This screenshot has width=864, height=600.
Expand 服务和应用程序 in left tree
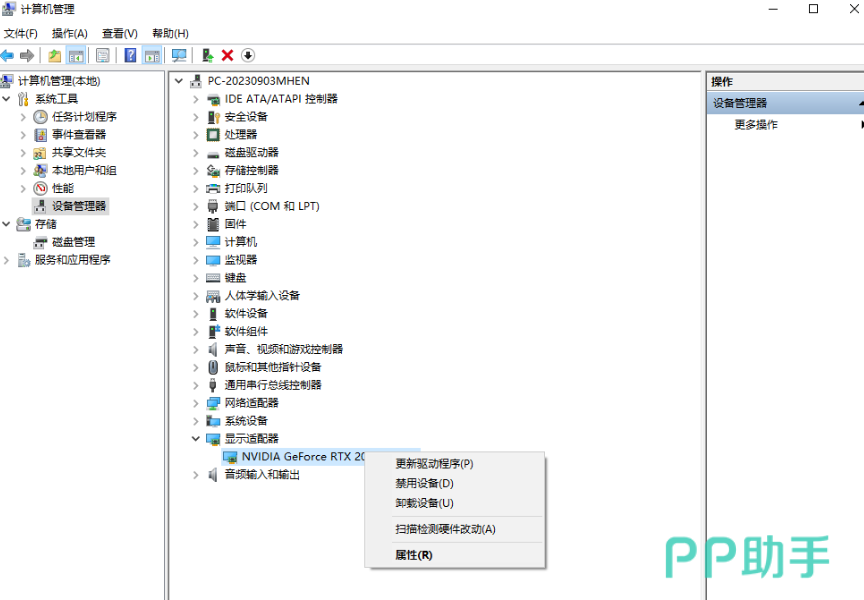tap(7, 260)
